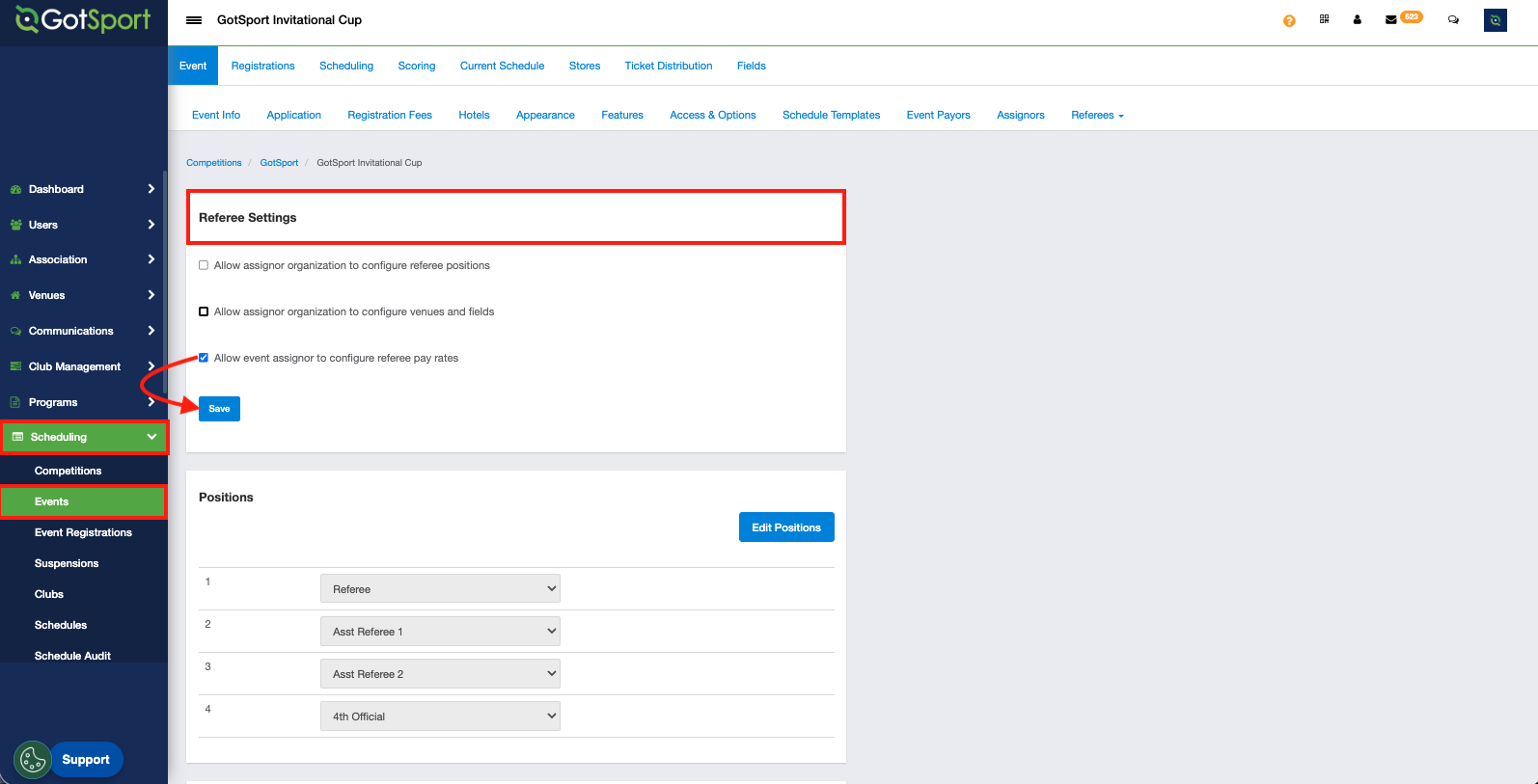Save the referee settings
1538x784 pixels.
coord(219,409)
